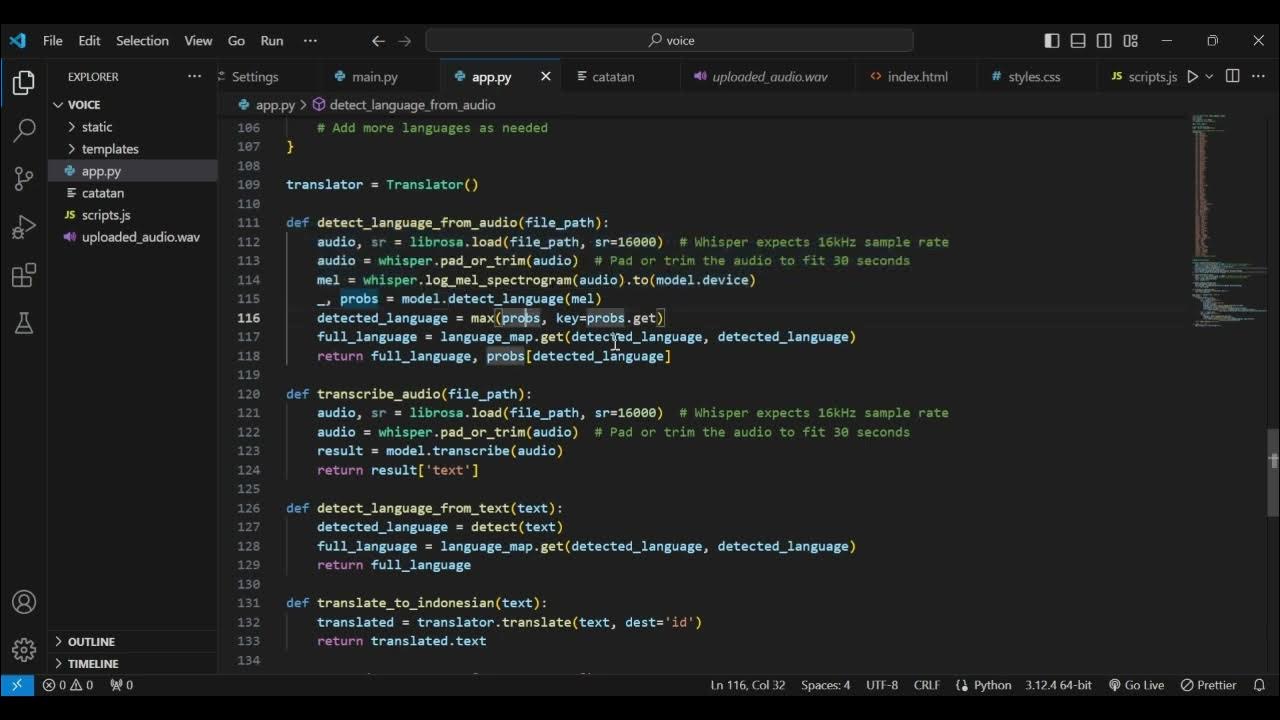This screenshot has width=1280, height=720.
Task: Change indentation via Spaces: 4
Action: 826,685
